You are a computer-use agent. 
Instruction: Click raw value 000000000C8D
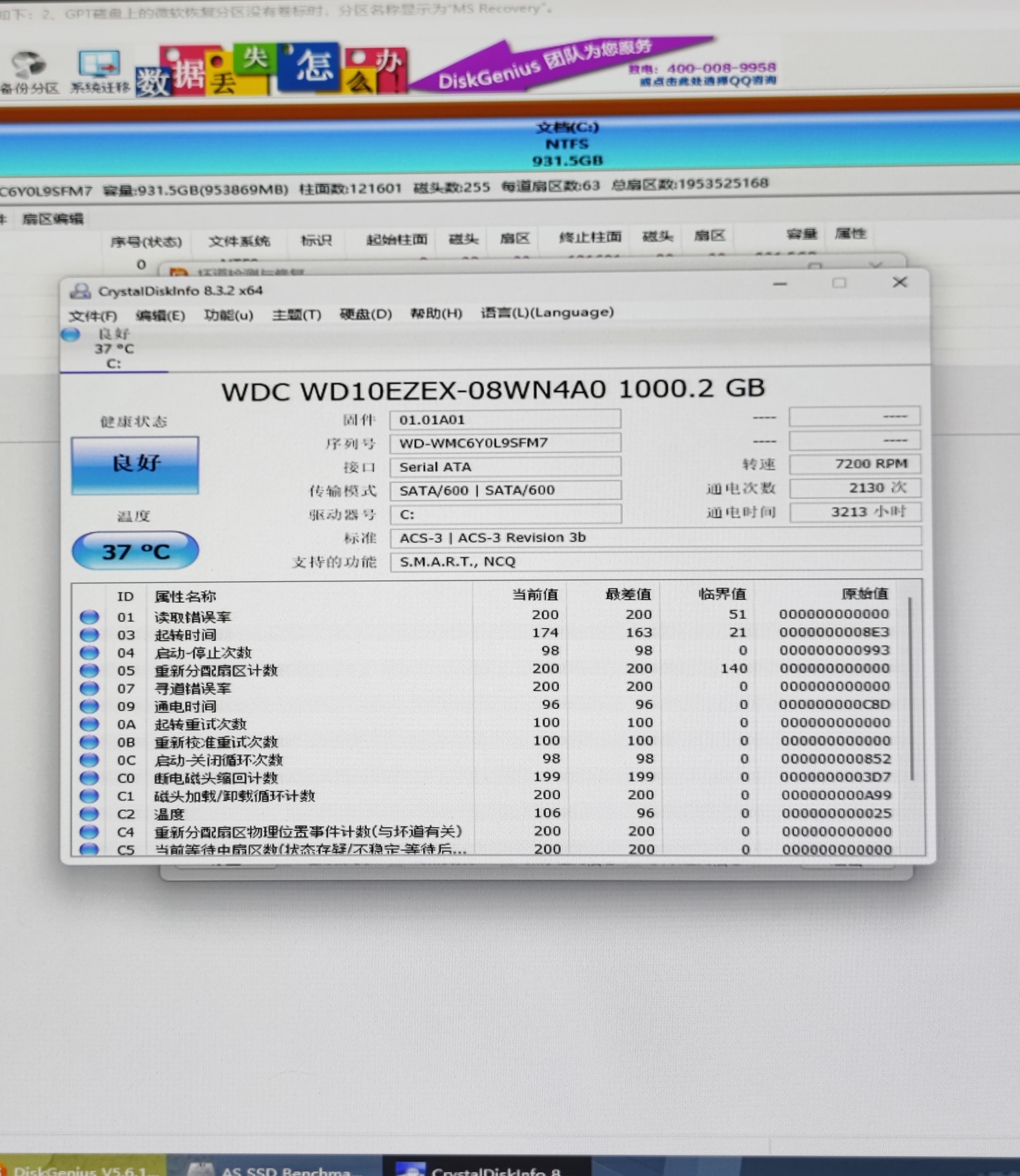click(x=834, y=705)
